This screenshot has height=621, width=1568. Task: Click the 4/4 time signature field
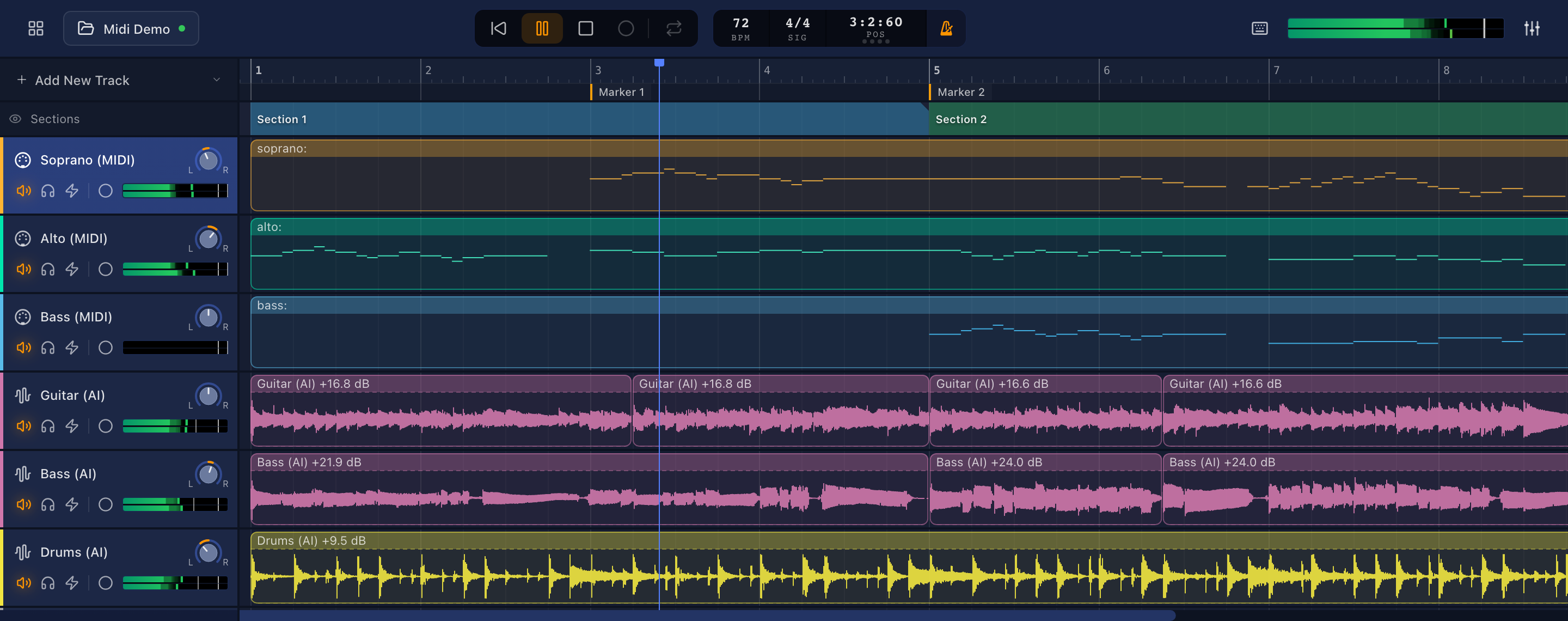[798, 29]
